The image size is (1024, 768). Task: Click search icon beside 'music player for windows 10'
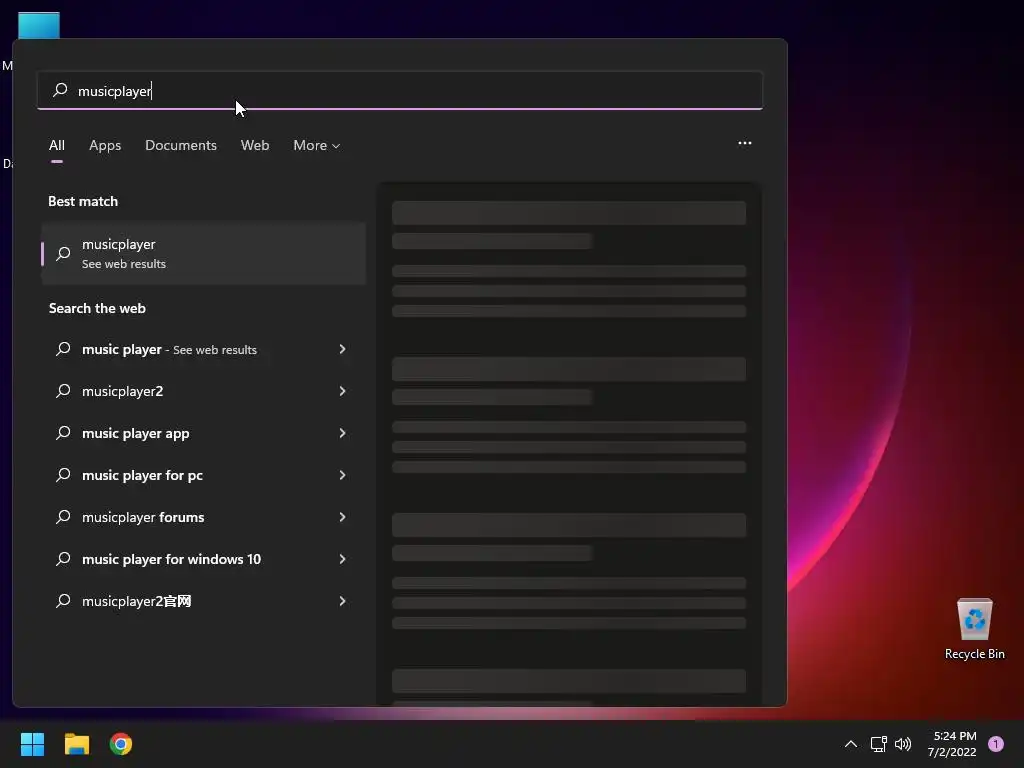pos(63,559)
